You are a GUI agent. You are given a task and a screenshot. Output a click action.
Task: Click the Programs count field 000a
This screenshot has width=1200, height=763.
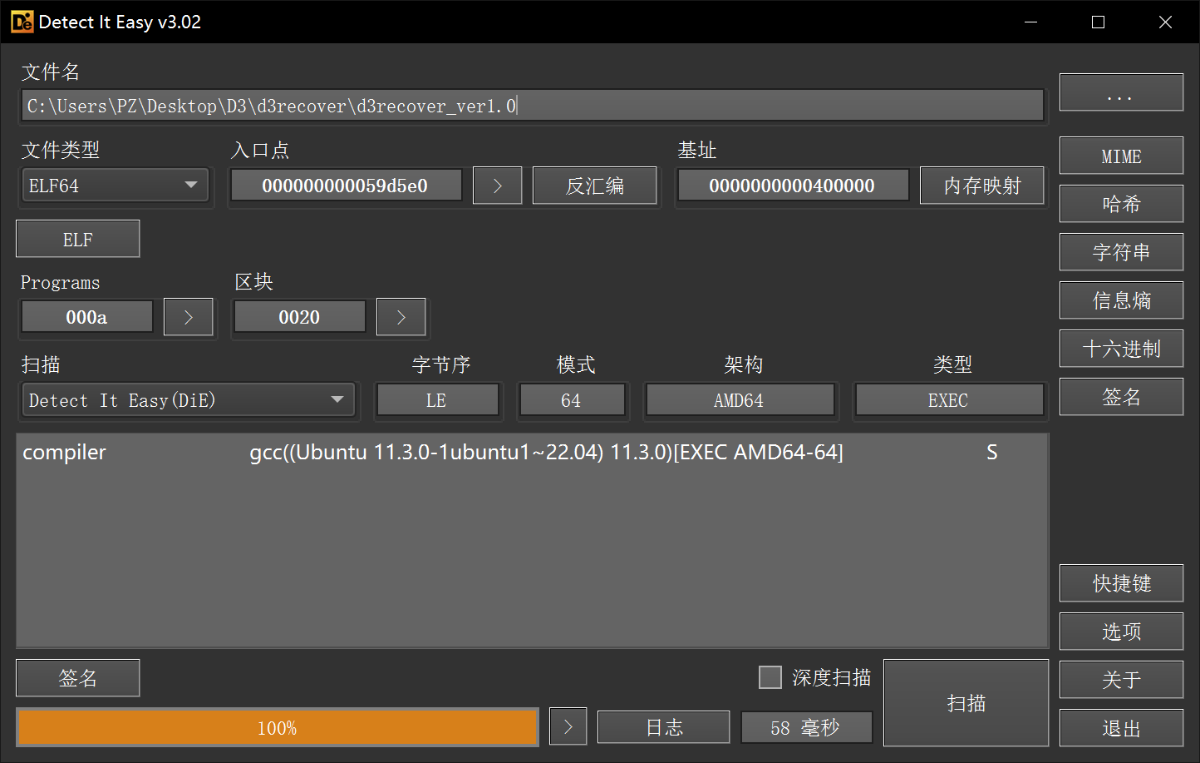87,317
